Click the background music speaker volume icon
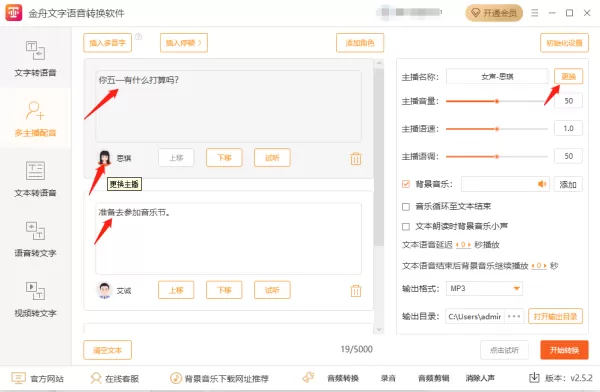Screen dimensions: 600x392 pyautogui.click(x=542, y=184)
